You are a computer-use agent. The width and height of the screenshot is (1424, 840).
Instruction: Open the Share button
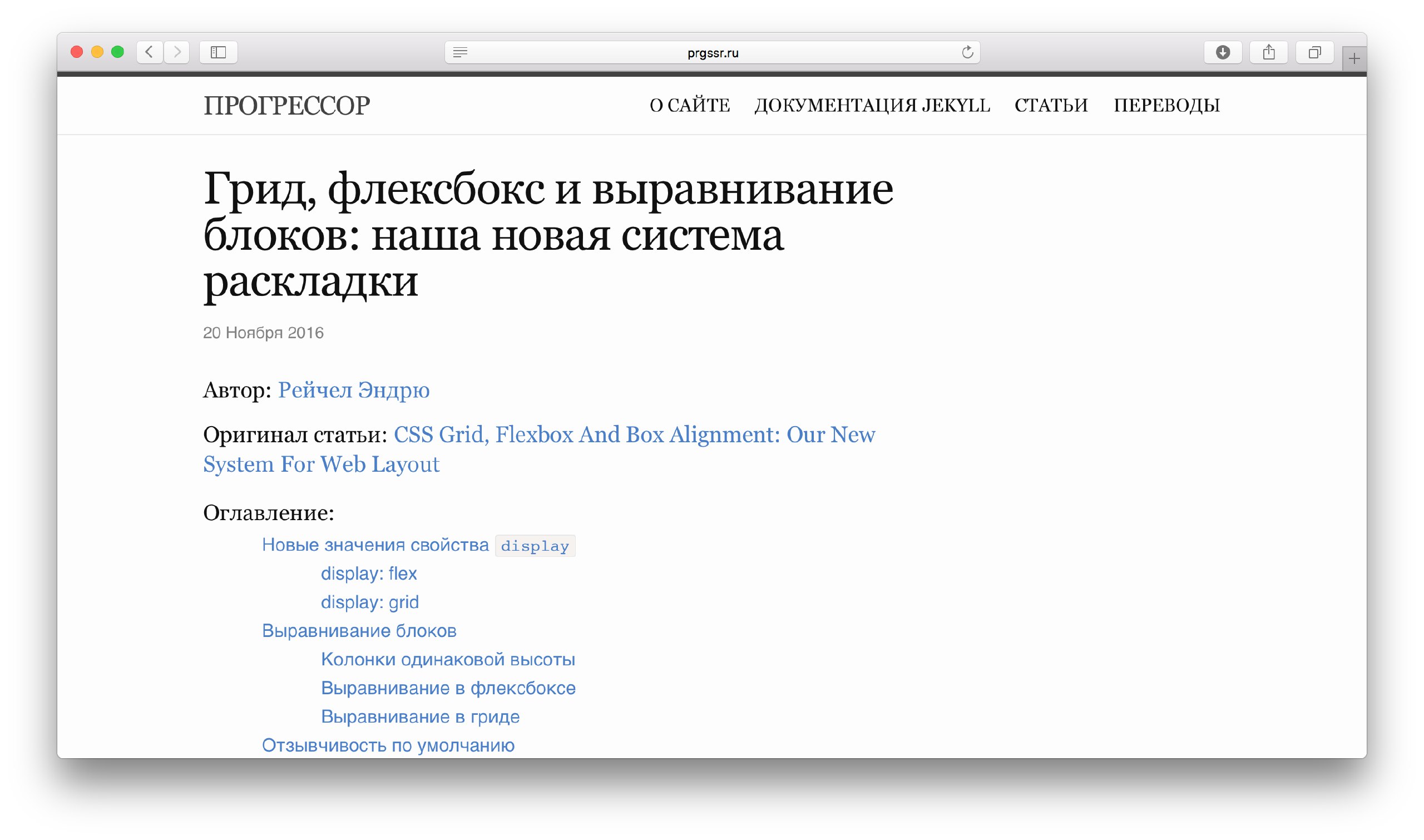[x=1268, y=52]
